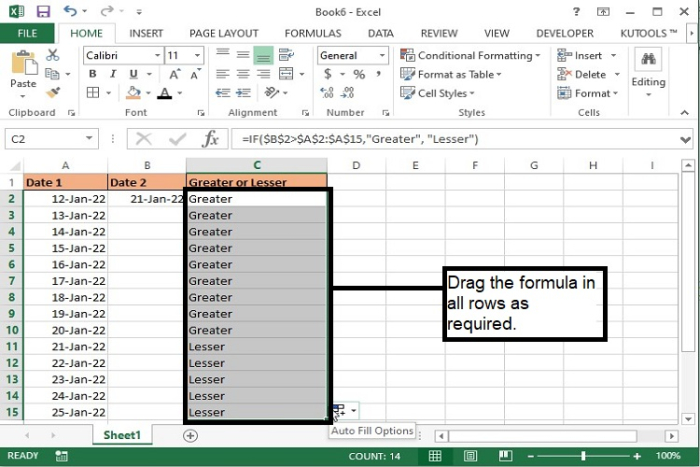Click the Orientation text angle icon
The width and height of the screenshot is (700, 467).
[271, 92]
